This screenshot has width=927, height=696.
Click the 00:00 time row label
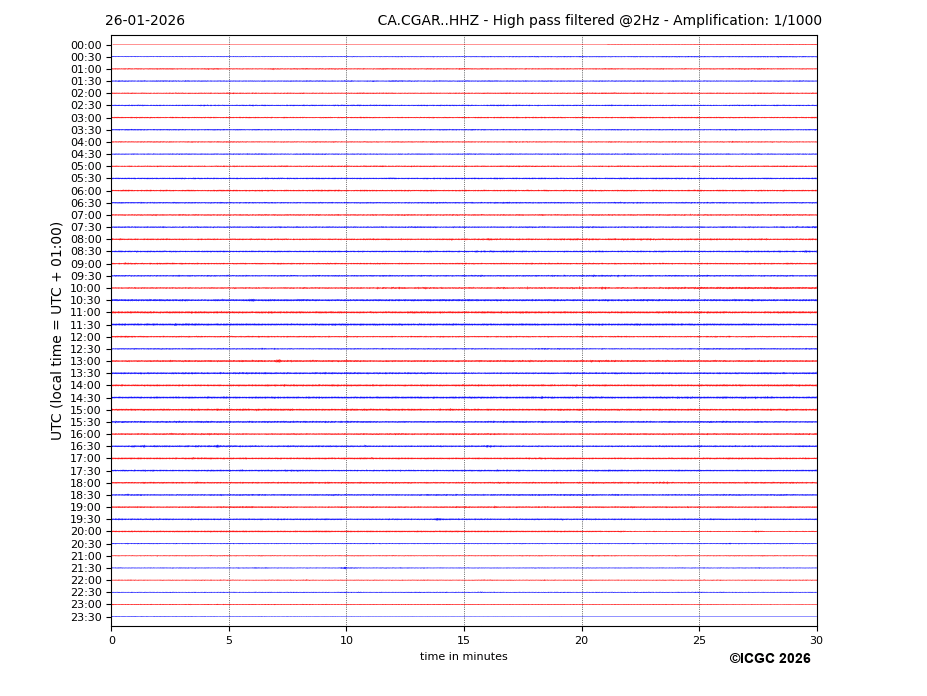(x=86, y=45)
